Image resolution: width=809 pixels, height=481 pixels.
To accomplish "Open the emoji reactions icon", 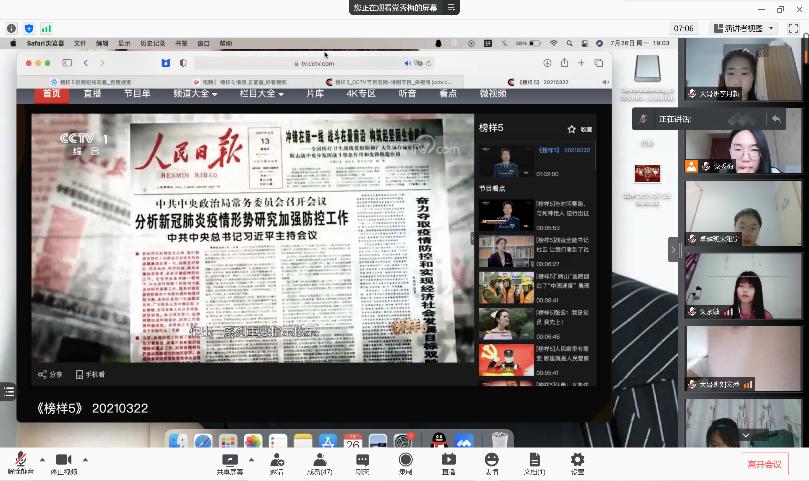I will tap(492, 464).
